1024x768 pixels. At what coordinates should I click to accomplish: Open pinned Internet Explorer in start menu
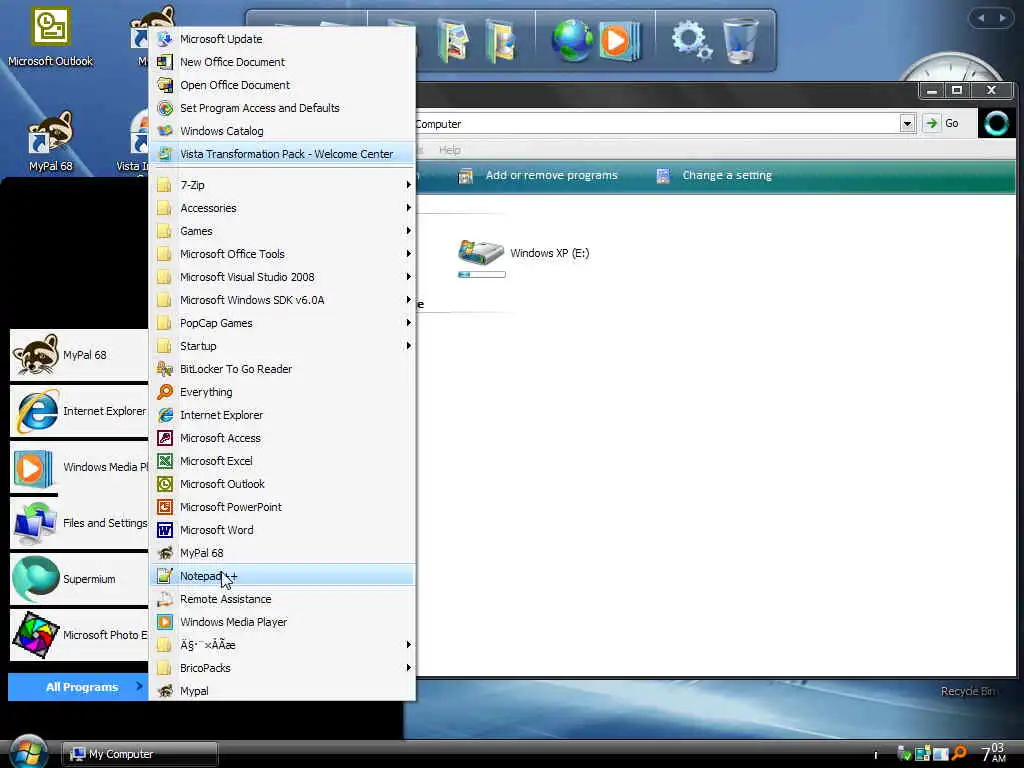(x=79, y=411)
